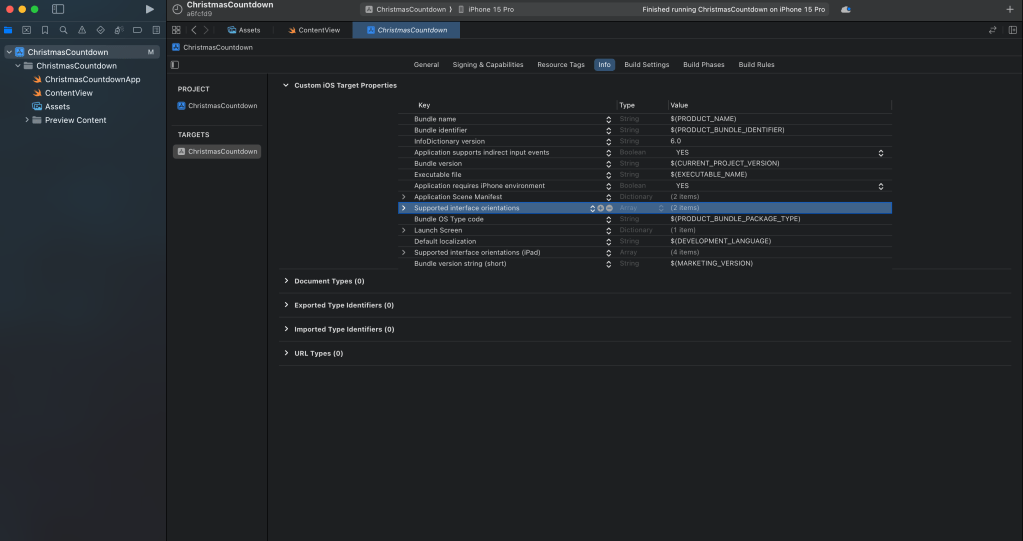Switch to the Build Settings tab
The height and width of the screenshot is (541, 1023).
pos(646,65)
